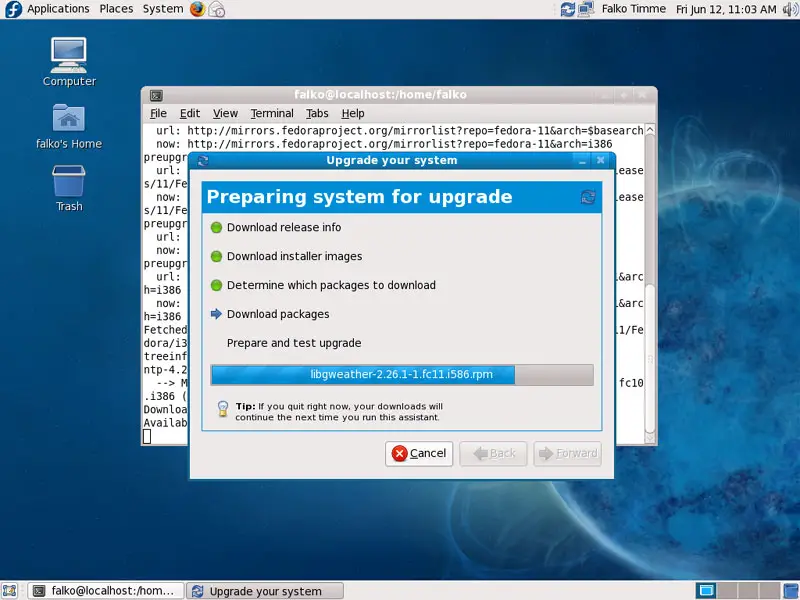Click the Download release info step text
800x600 pixels.
click(x=284, y=228)
